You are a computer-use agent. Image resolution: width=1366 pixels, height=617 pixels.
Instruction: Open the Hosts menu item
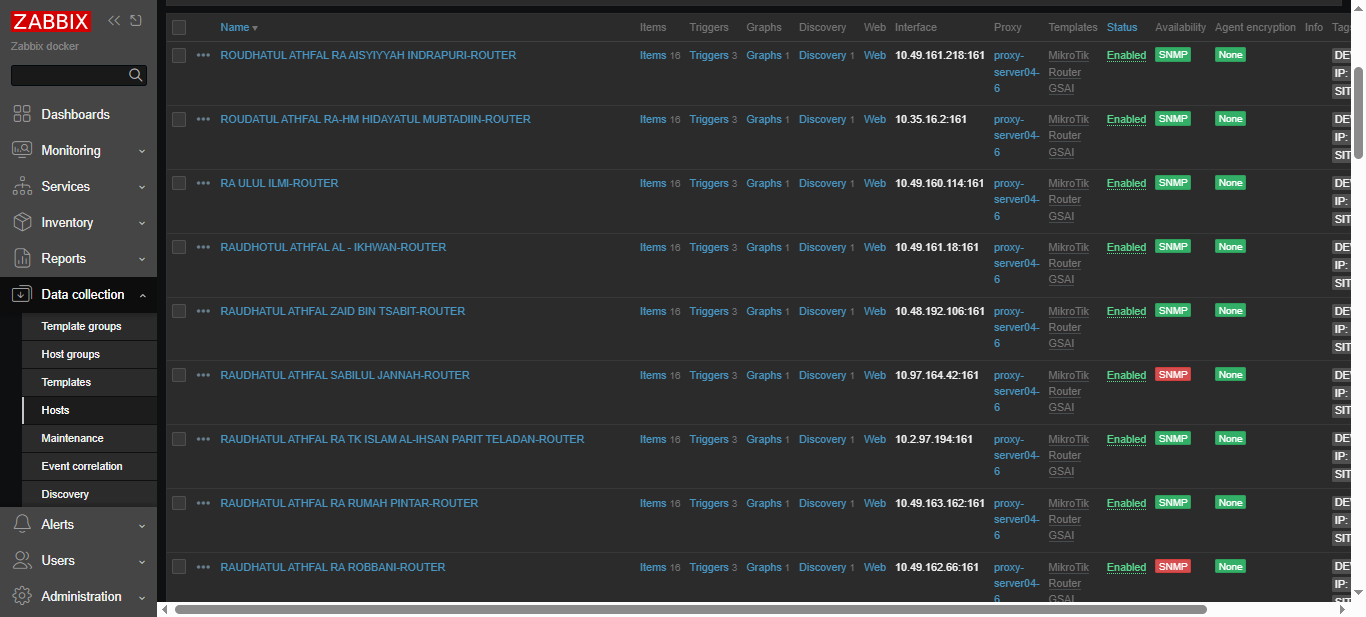click(55, 410)
